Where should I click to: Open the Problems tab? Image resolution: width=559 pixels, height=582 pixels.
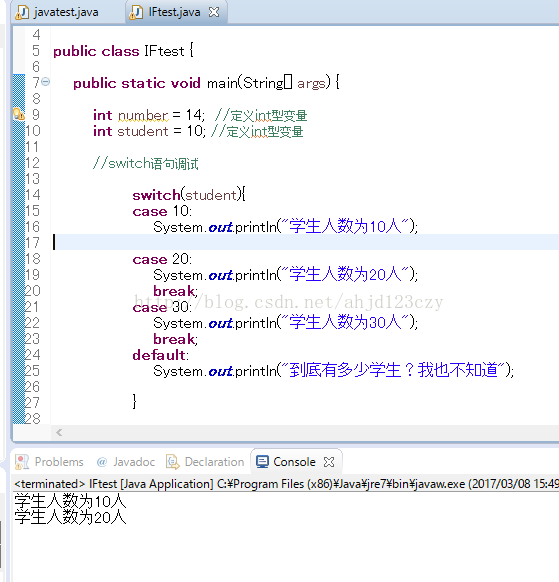click(49, 462)
